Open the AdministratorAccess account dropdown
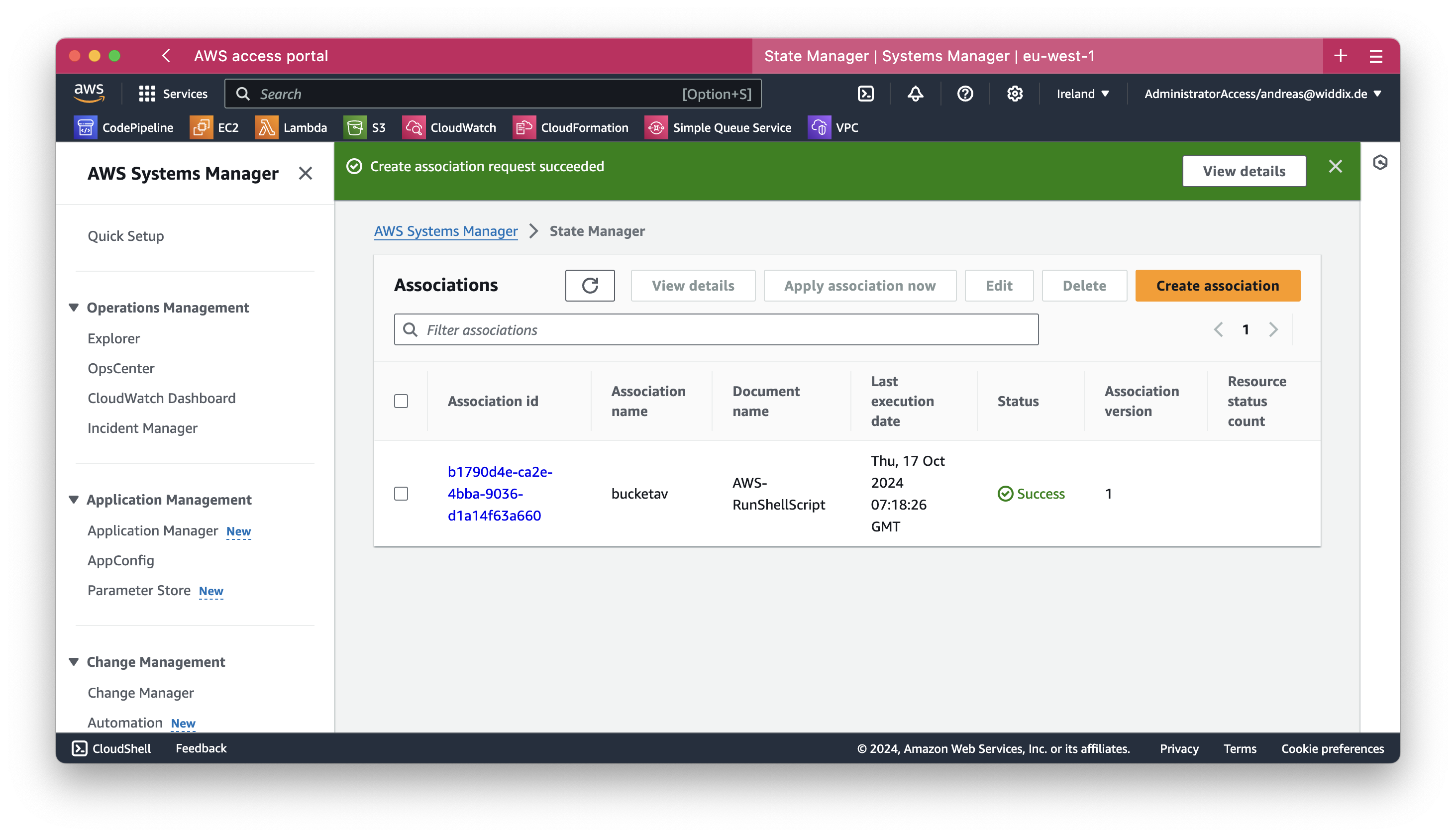Image resolution: width=1456 pixels, height=837 pixels. tap(1262, 94)
